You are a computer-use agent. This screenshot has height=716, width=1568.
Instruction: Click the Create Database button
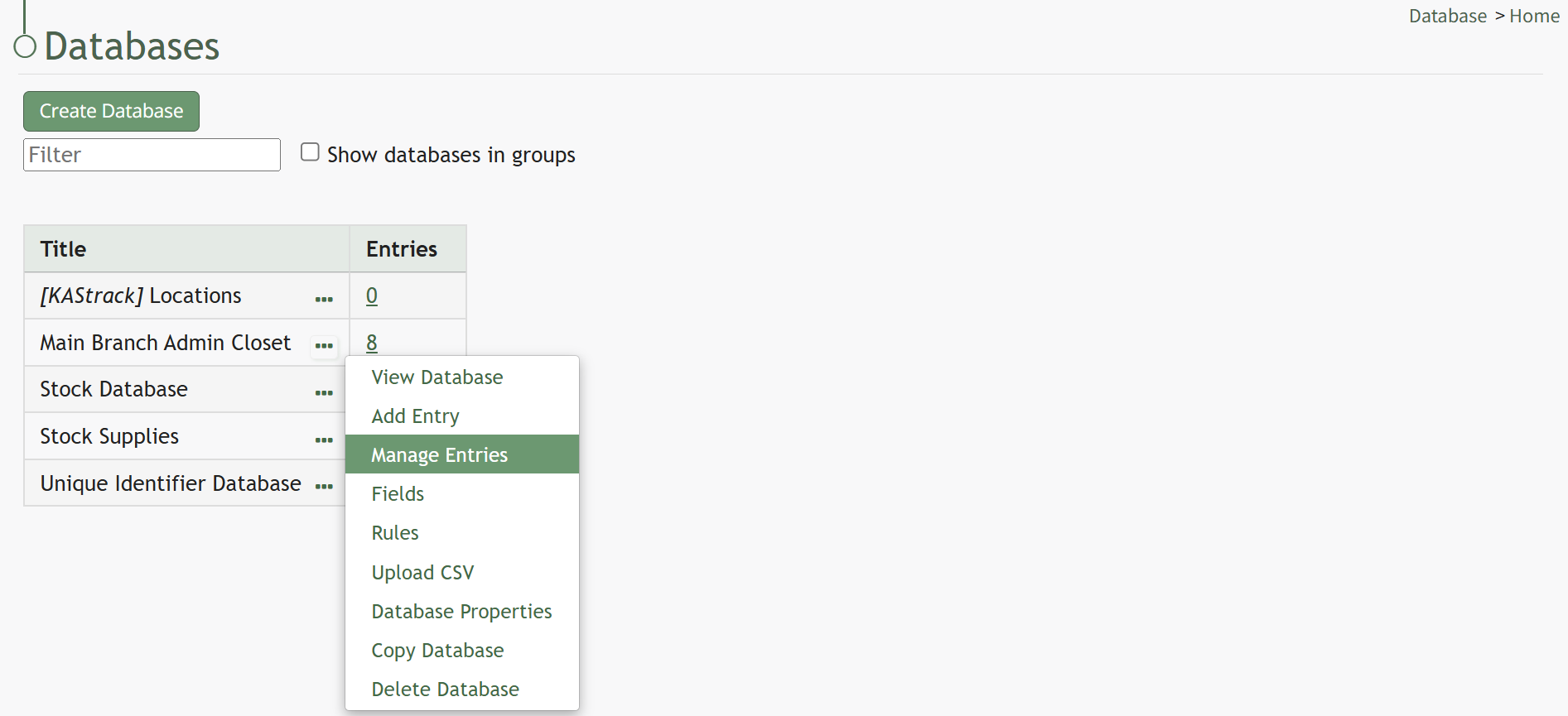click(111, 111)
